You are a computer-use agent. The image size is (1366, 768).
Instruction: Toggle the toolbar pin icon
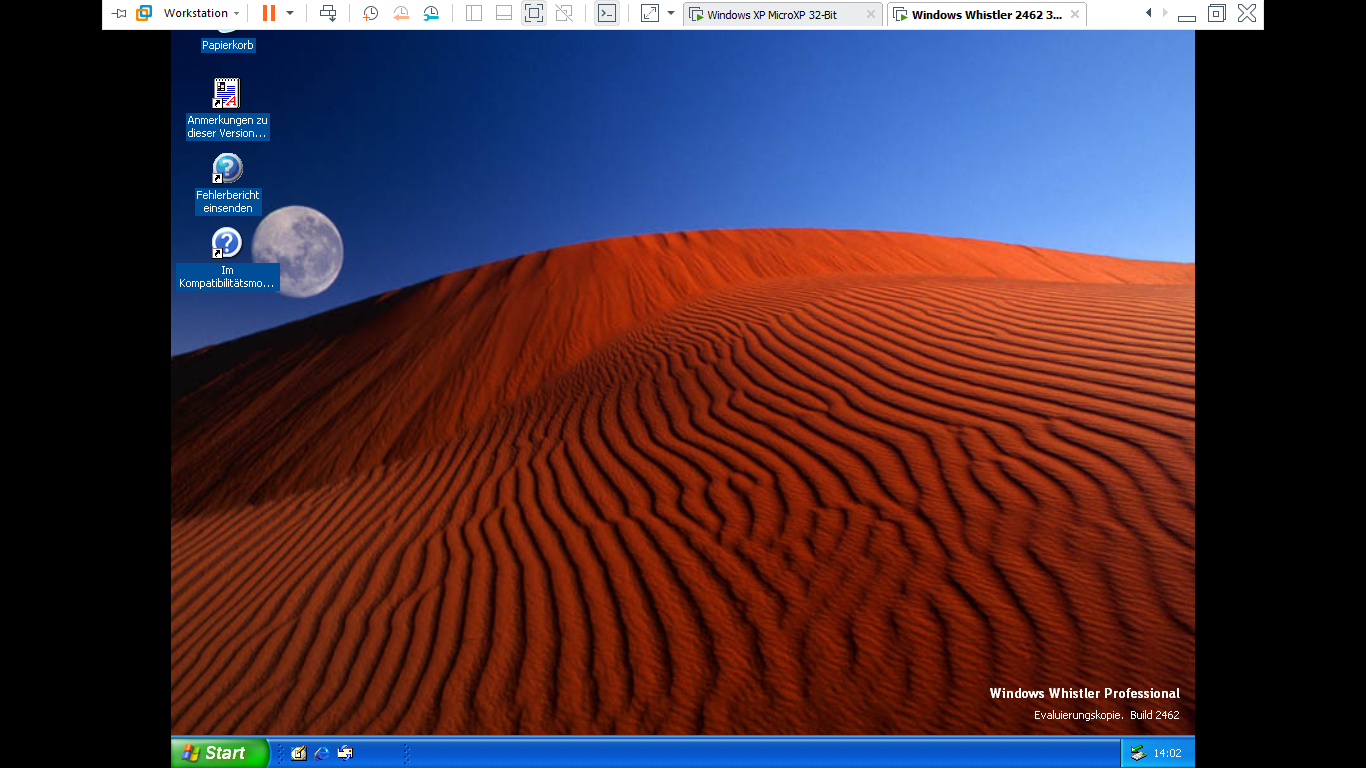119,14
